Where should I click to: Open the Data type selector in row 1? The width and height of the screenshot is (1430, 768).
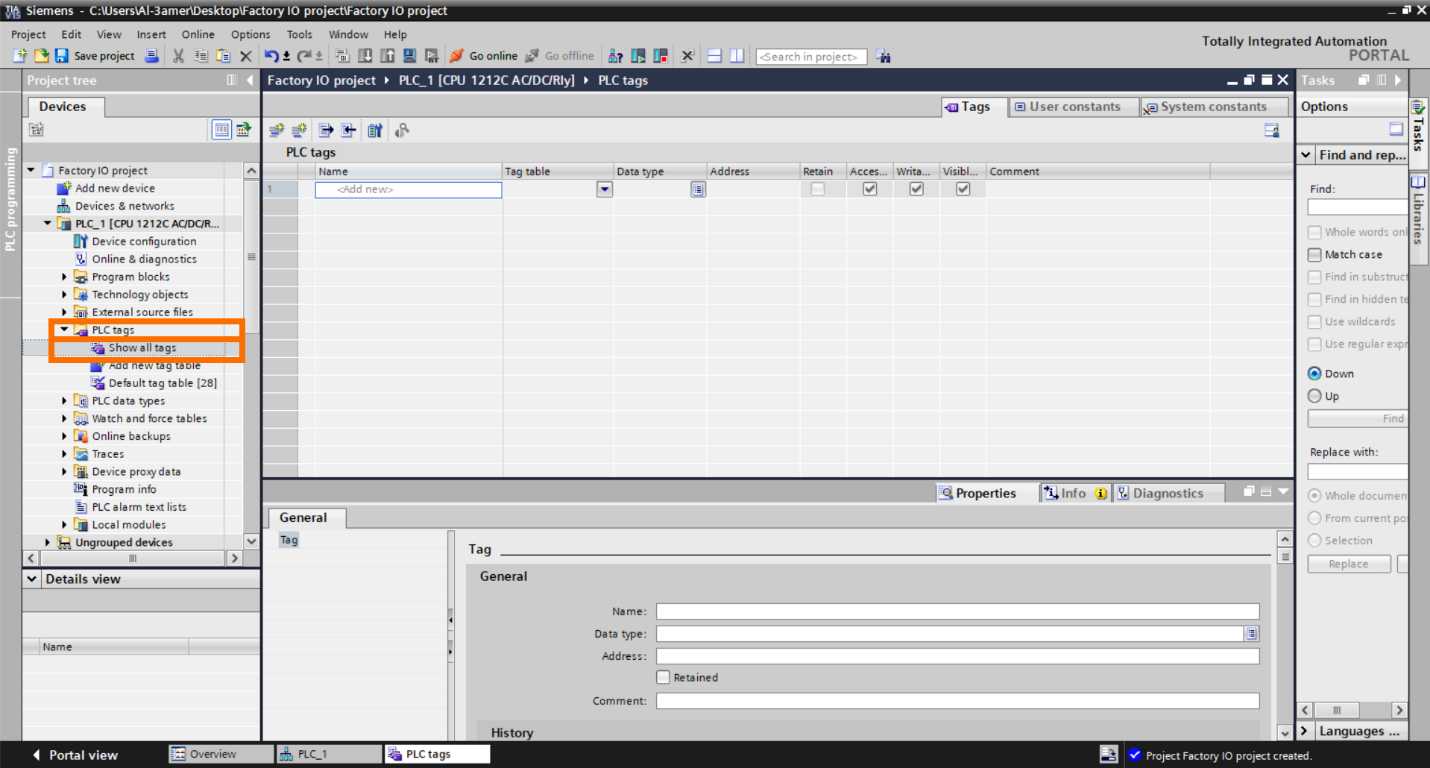[x=698, y=189]
